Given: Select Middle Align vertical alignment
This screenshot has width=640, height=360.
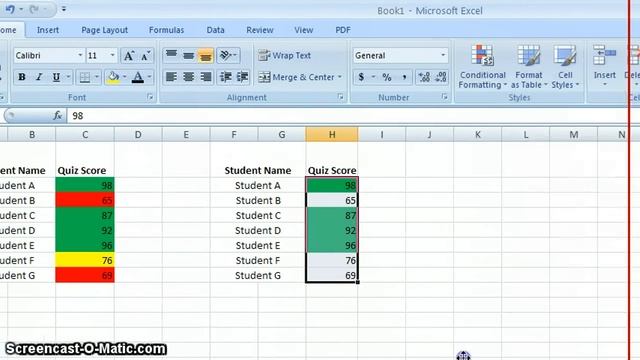Looking at the screenshot, I should (x=188, y=55).
